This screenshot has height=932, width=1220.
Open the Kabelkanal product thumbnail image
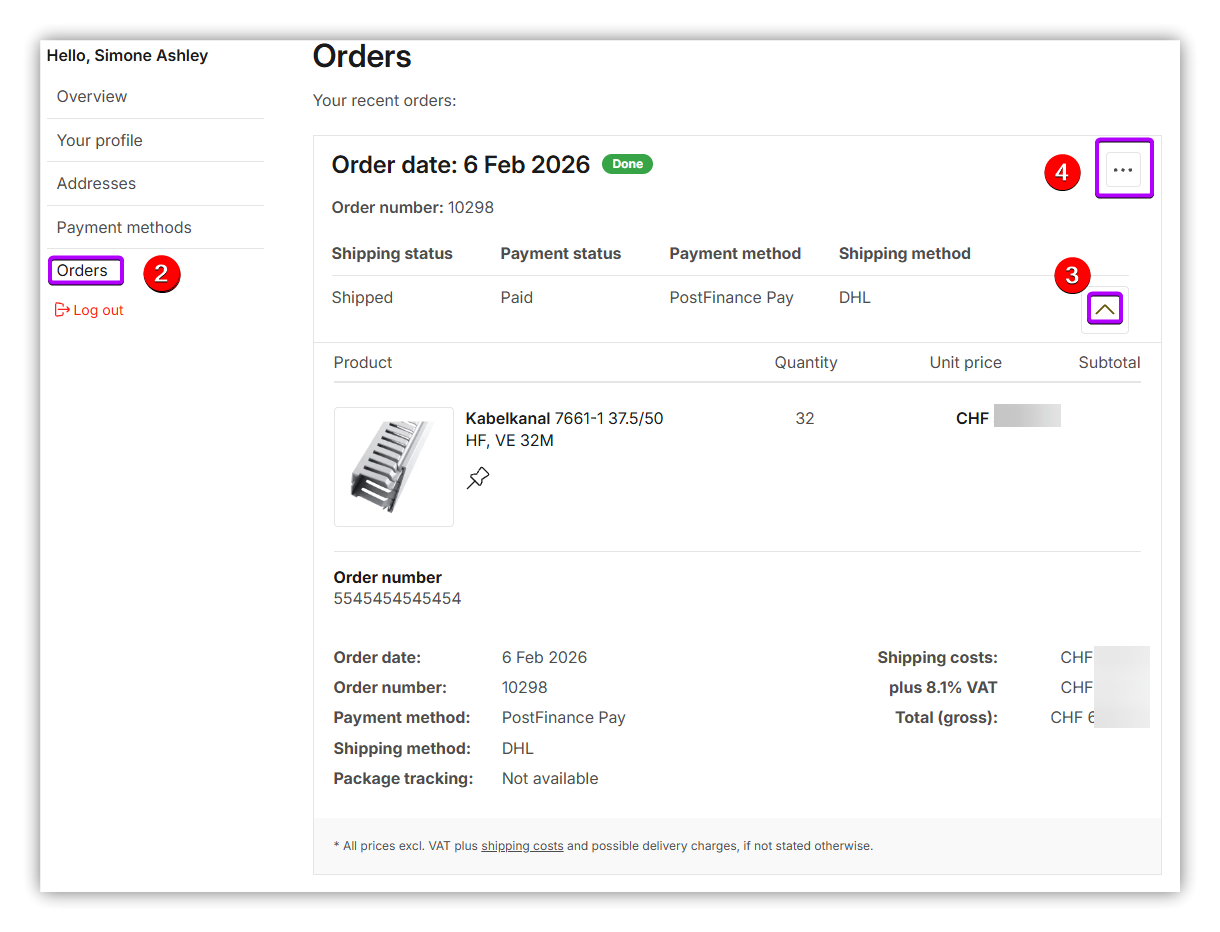394,467
